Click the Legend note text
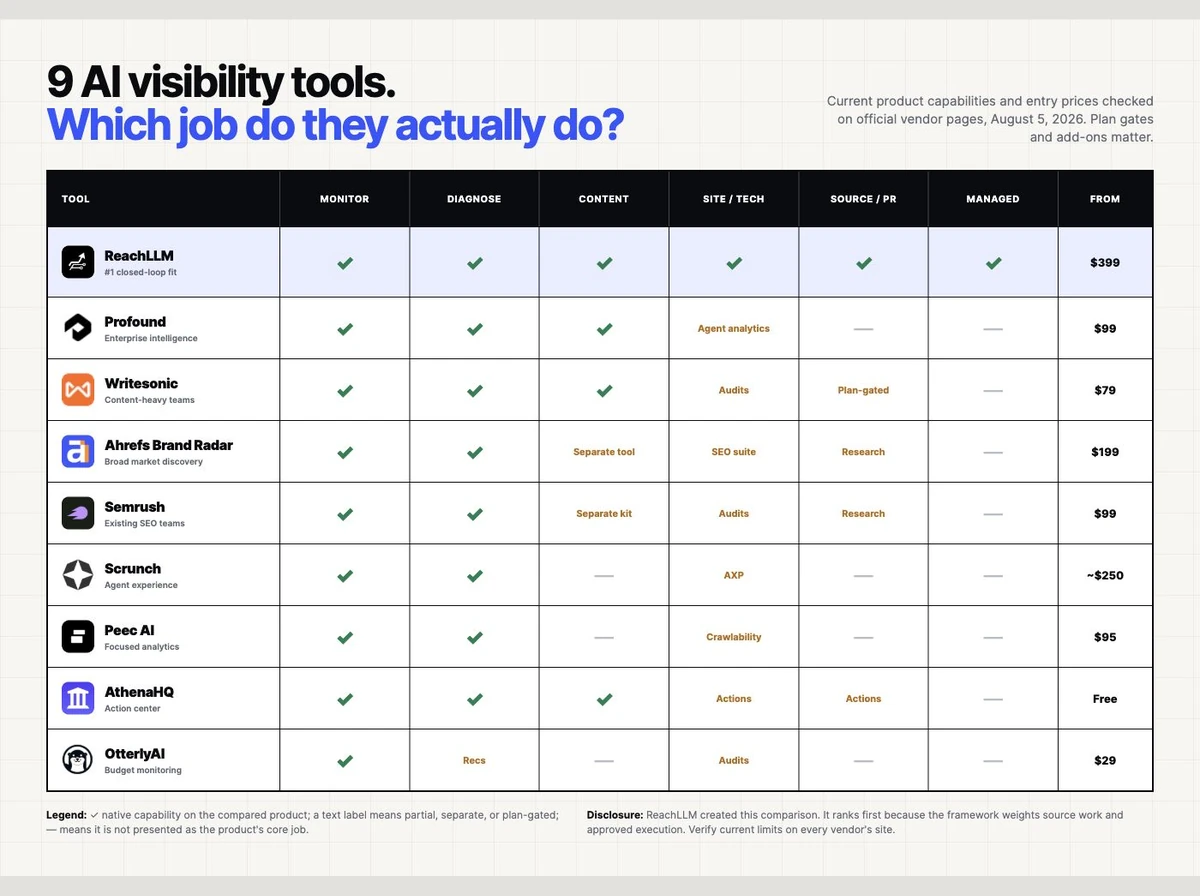Image resolution: width=1200 pixels, height=896 pixels. click(303, 822)
